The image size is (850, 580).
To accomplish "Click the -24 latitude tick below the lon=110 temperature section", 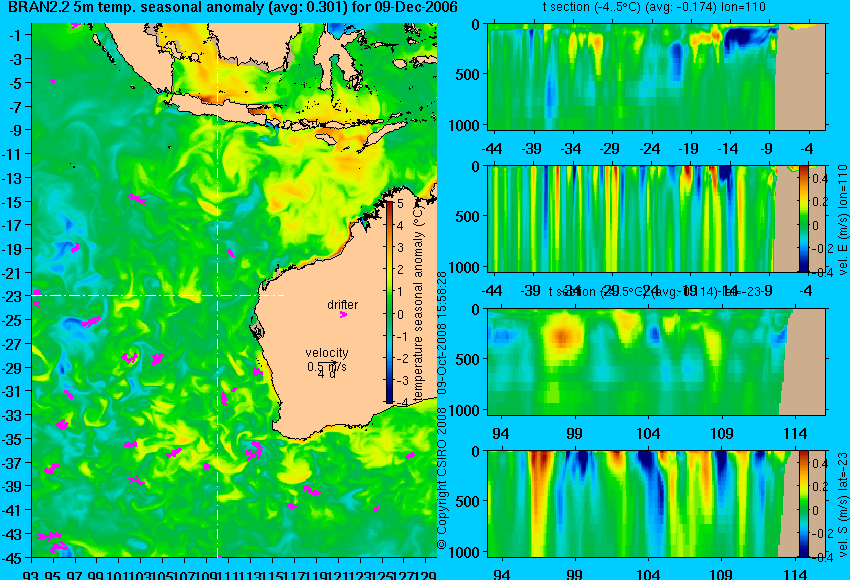I will coord(649,149).
